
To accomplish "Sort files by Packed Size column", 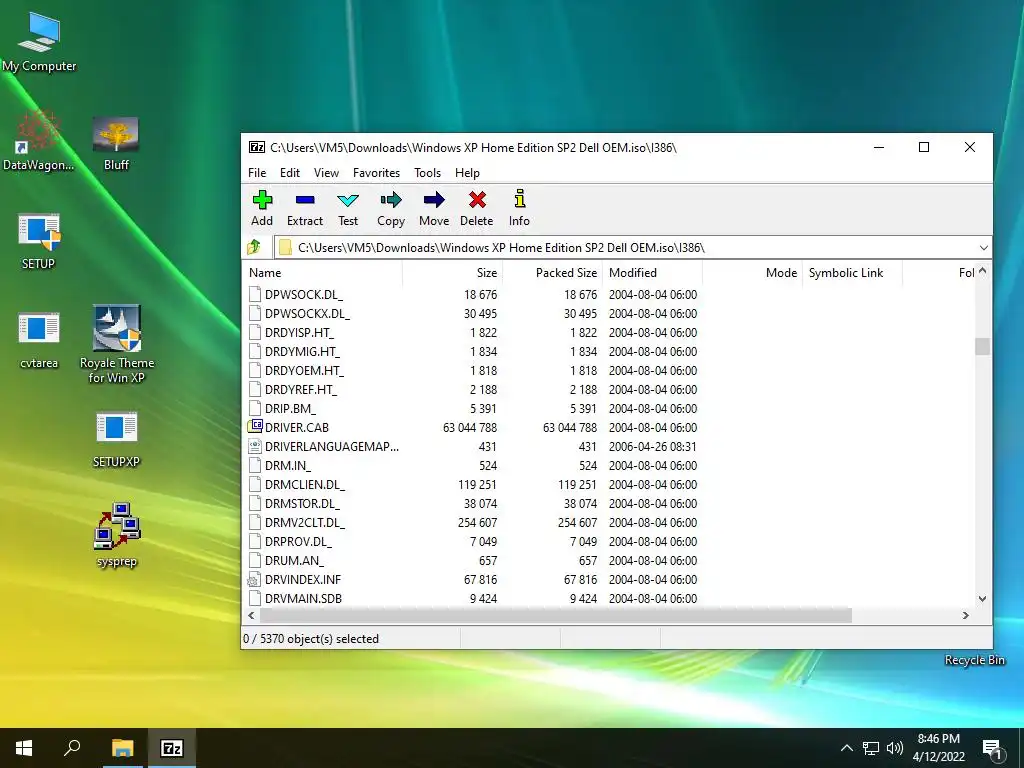I will (566, 273).
